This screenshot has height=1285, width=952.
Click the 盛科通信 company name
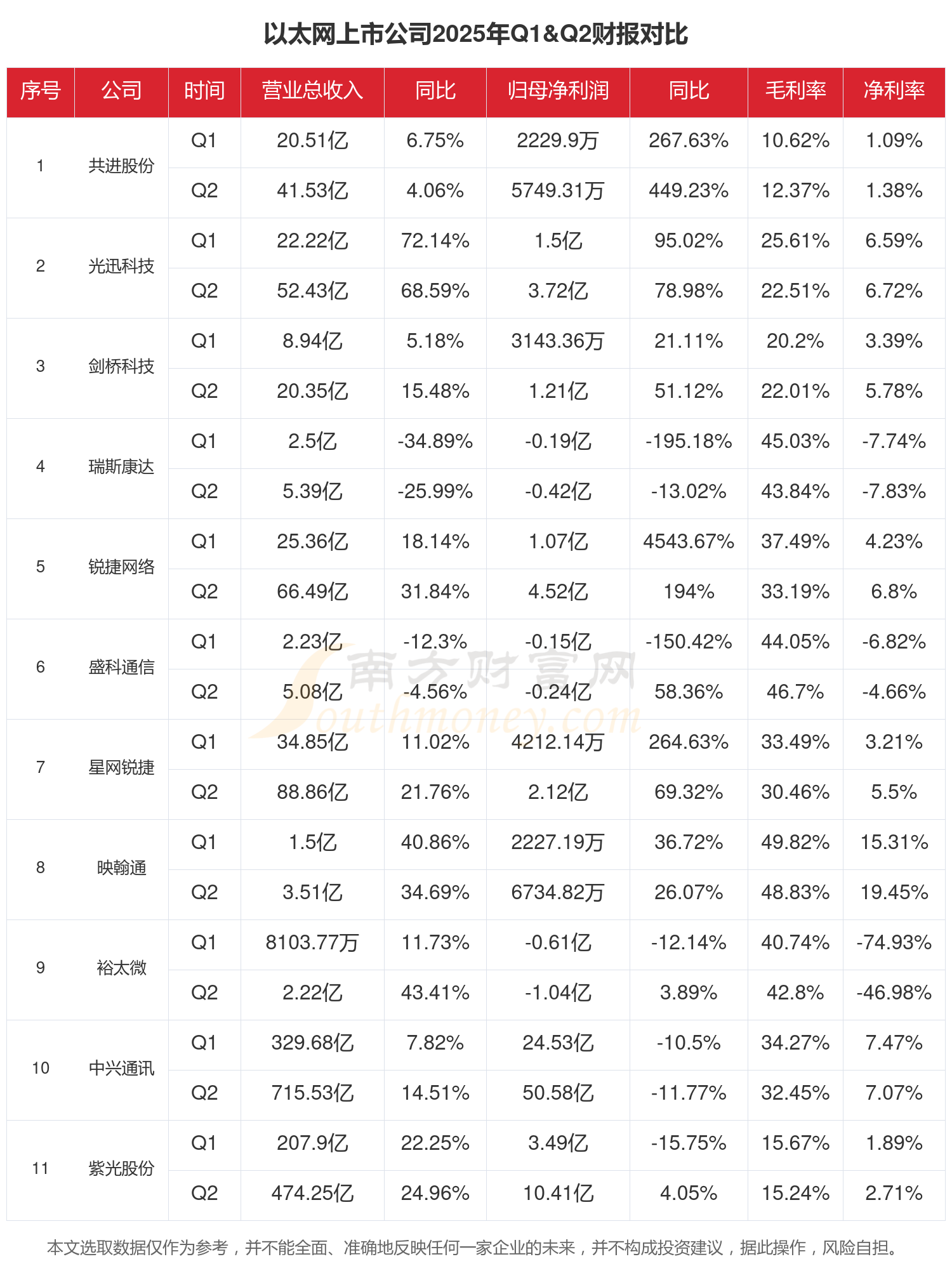[x=121, y=668]
